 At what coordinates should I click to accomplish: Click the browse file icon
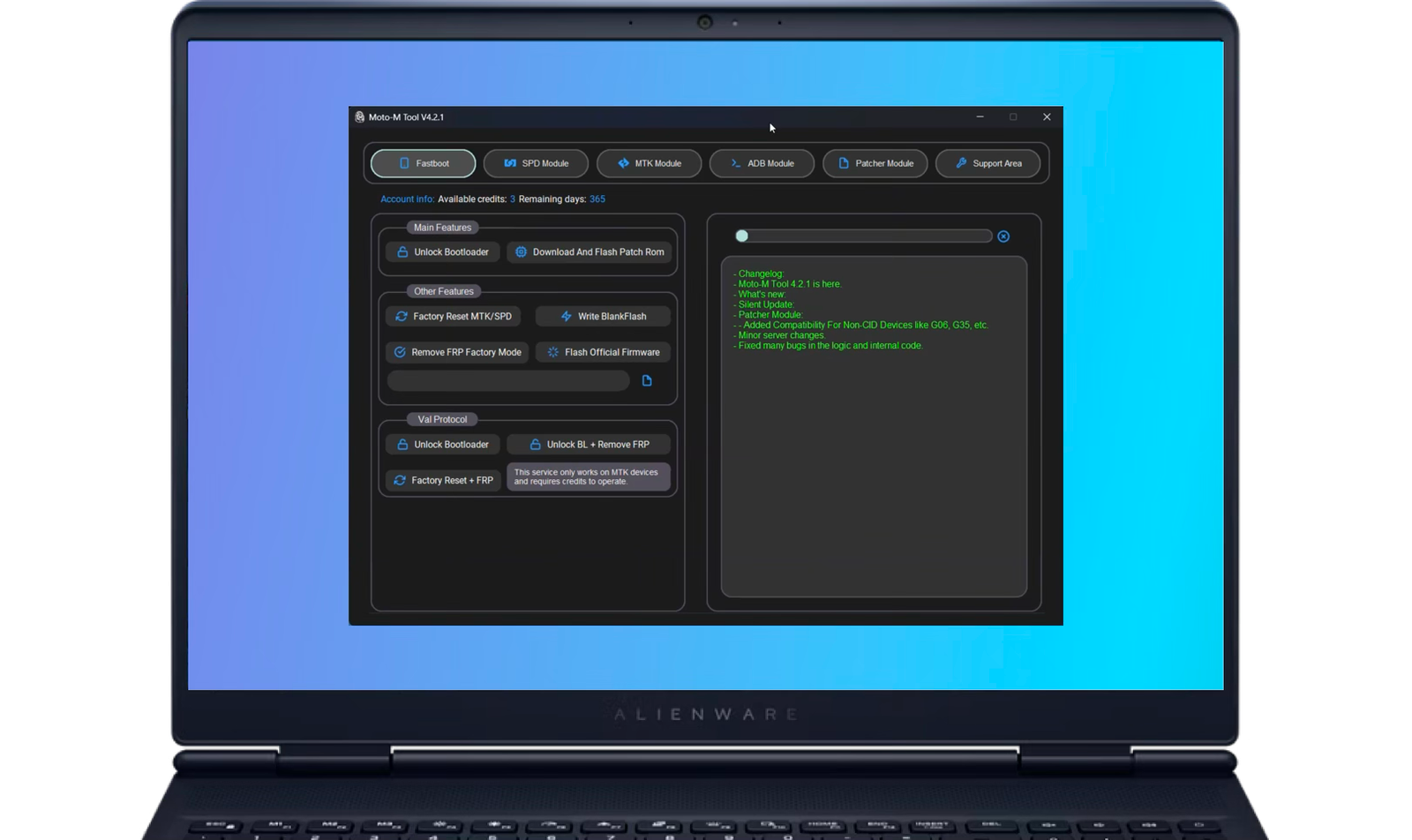click(x=647, y=380)
